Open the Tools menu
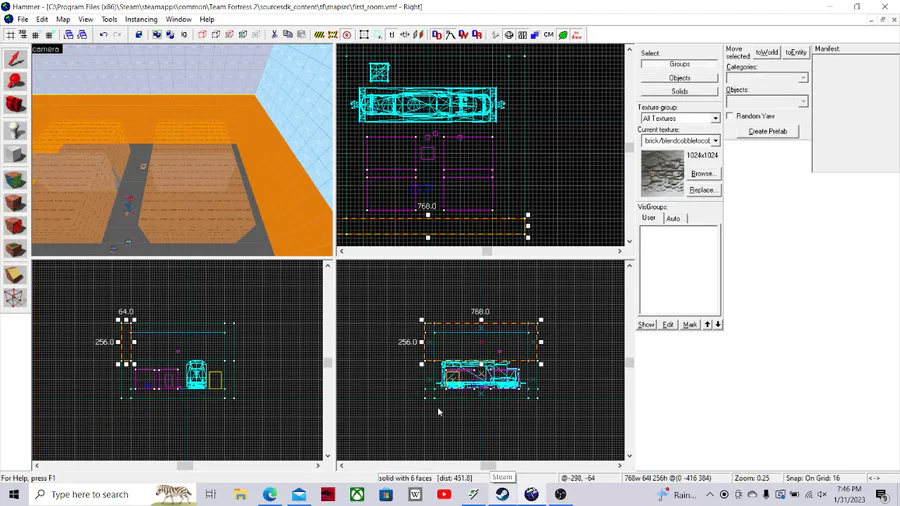 (109, 19)
